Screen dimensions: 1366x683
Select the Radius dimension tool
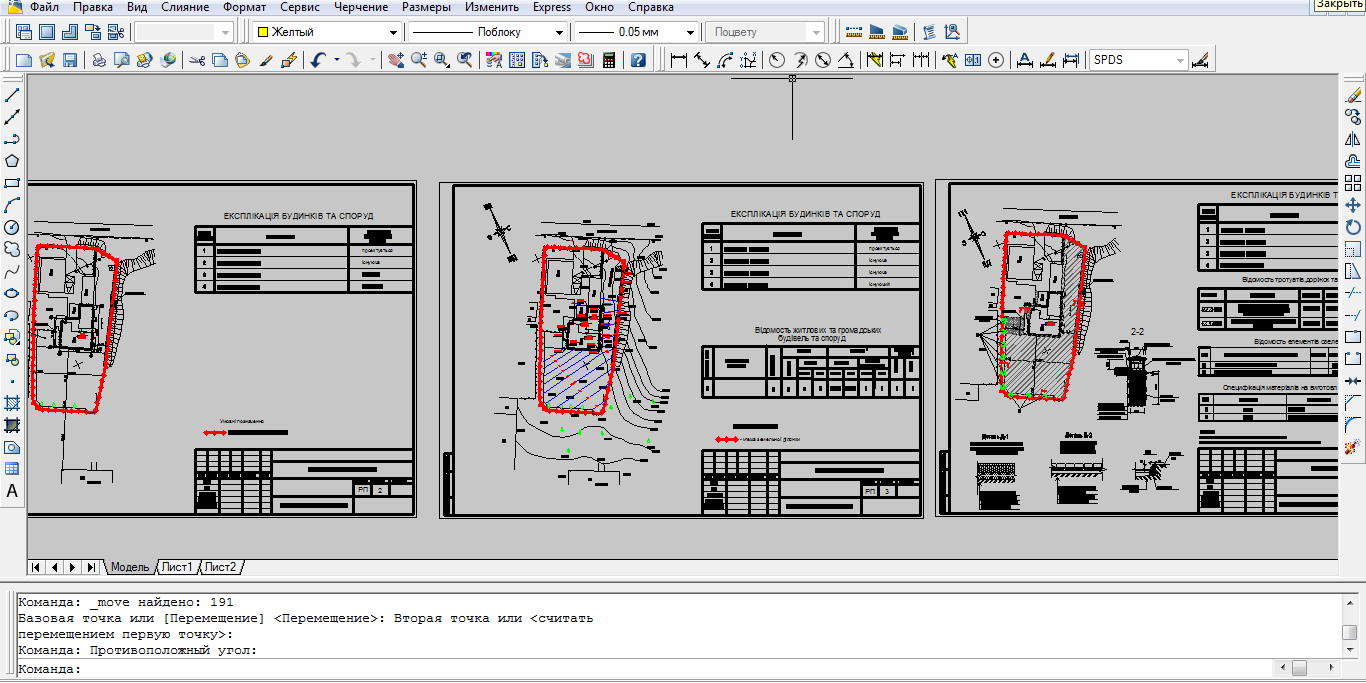[x=776, y=60]
